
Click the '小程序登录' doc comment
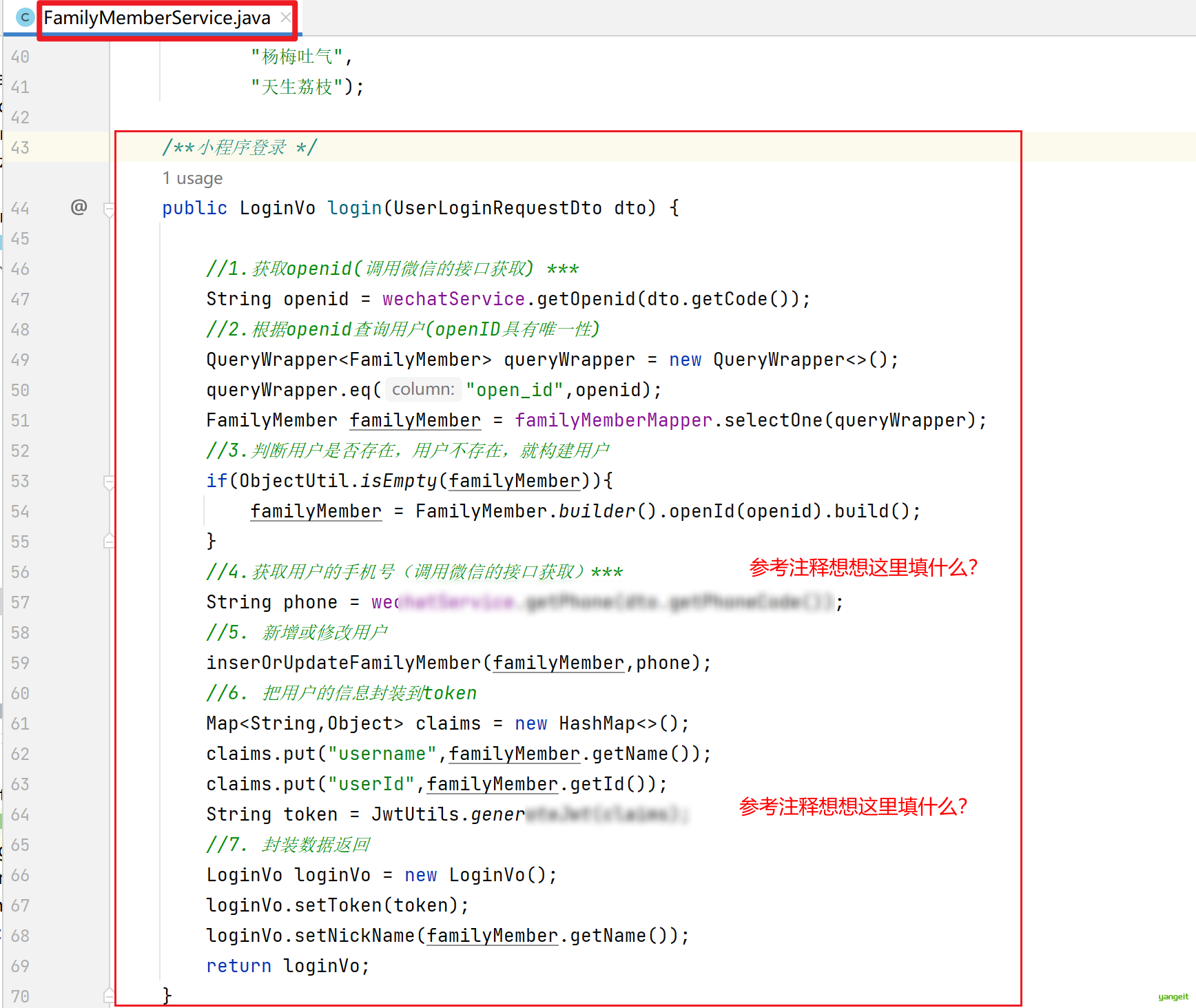tap(241, 147)
